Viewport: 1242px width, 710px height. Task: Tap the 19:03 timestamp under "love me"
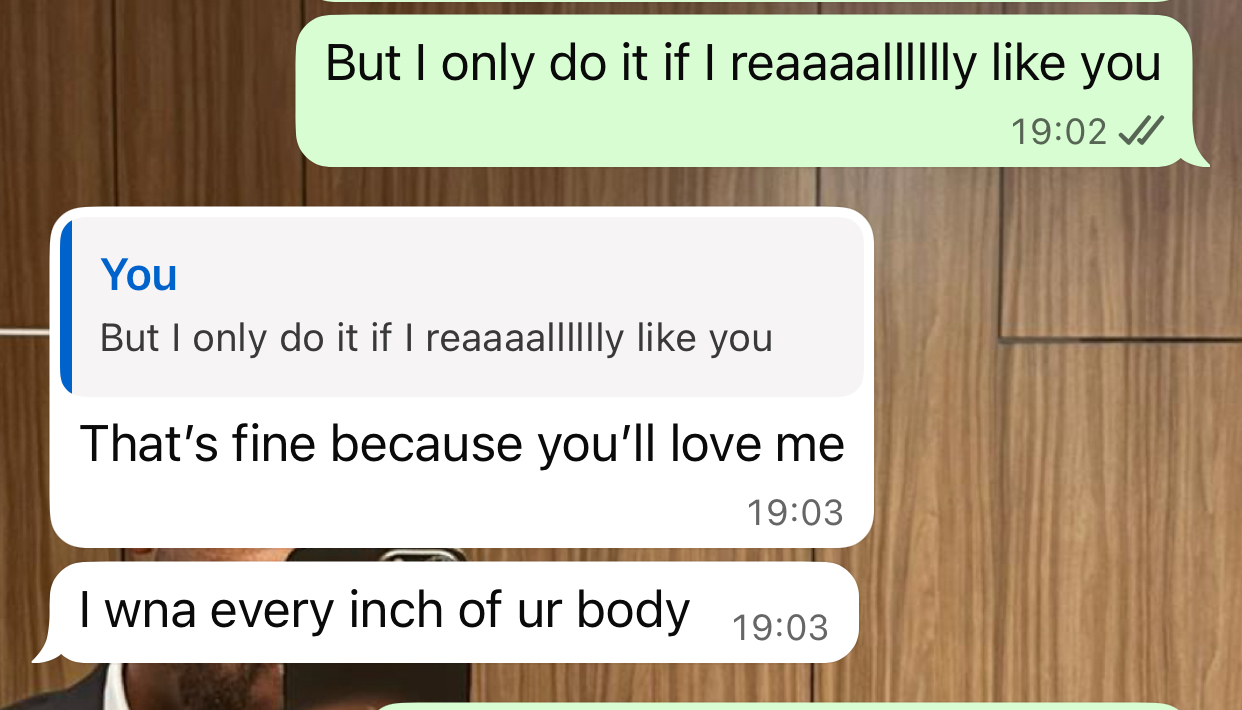pyautogui.click(x=795, y=512)
